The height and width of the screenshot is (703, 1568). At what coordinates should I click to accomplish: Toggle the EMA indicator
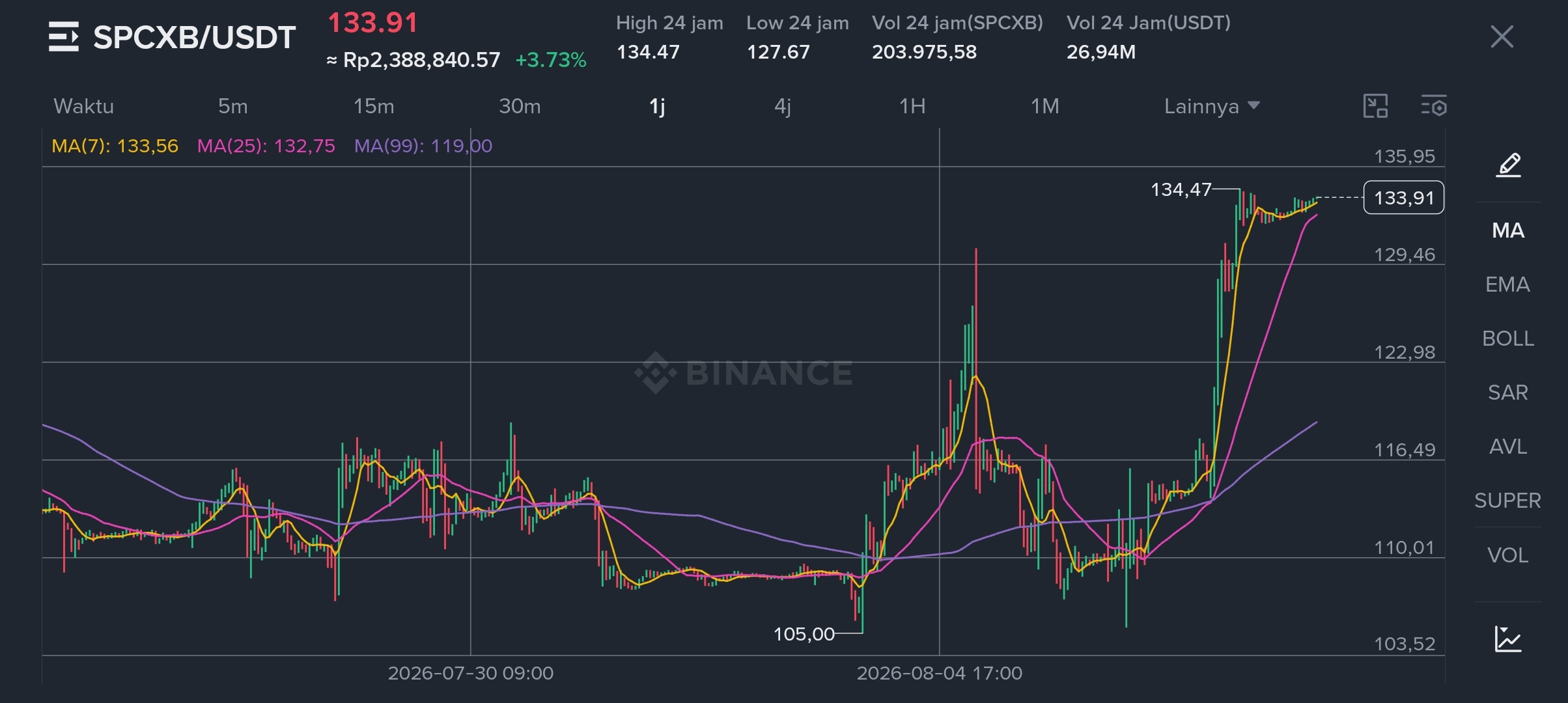pos(1508,284)
